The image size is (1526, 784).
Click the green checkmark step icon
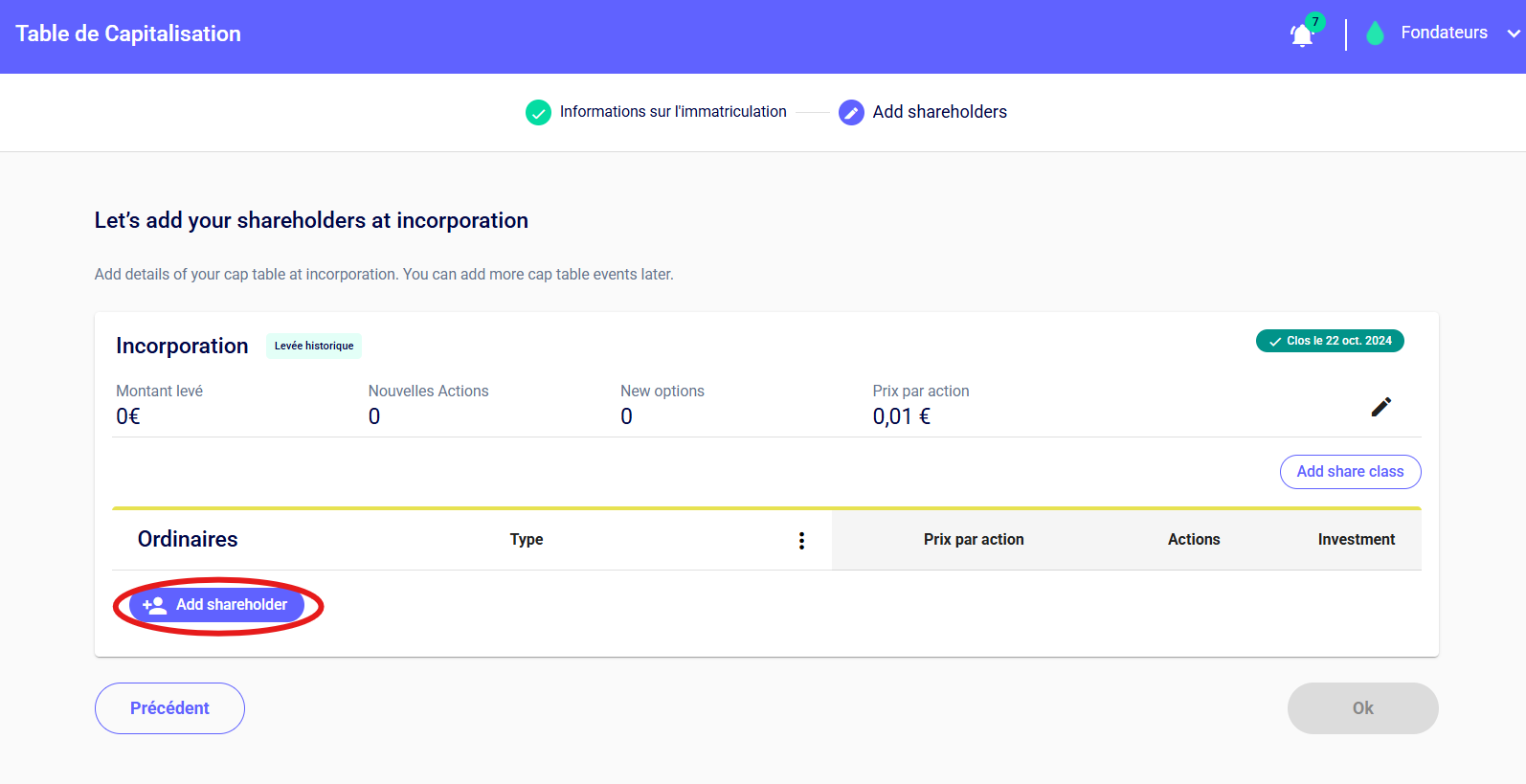tap(538, 112)
